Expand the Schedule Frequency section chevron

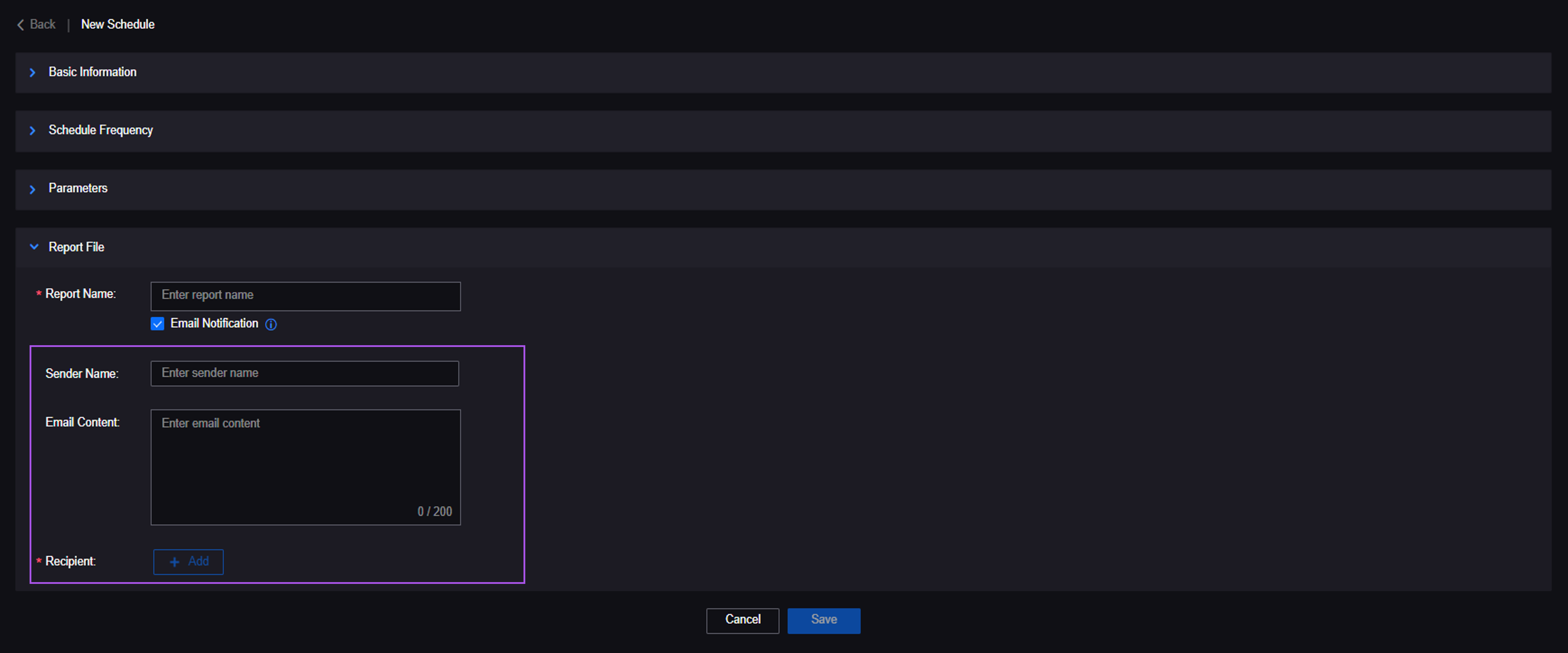point(33,131)
